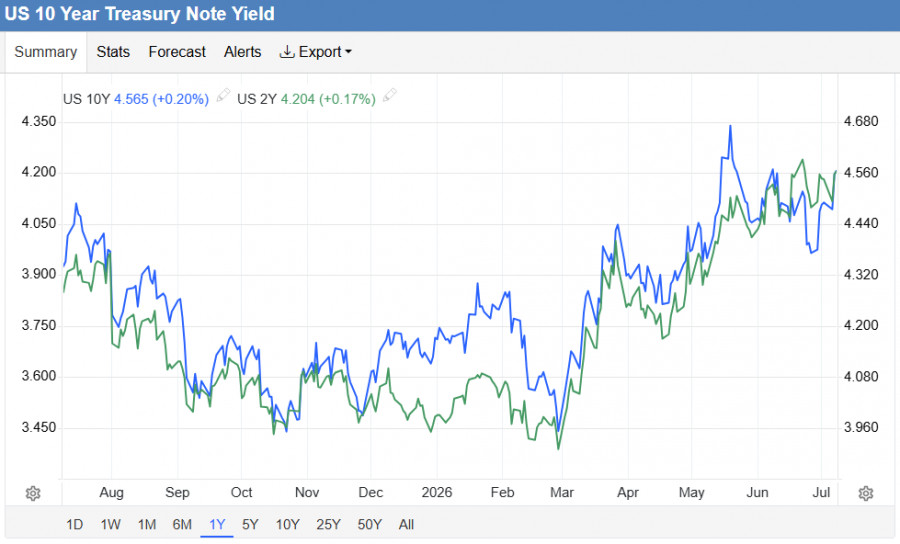The image size is (900, 544).
Task: Open the Alerts tab
Action: (242, 52)
